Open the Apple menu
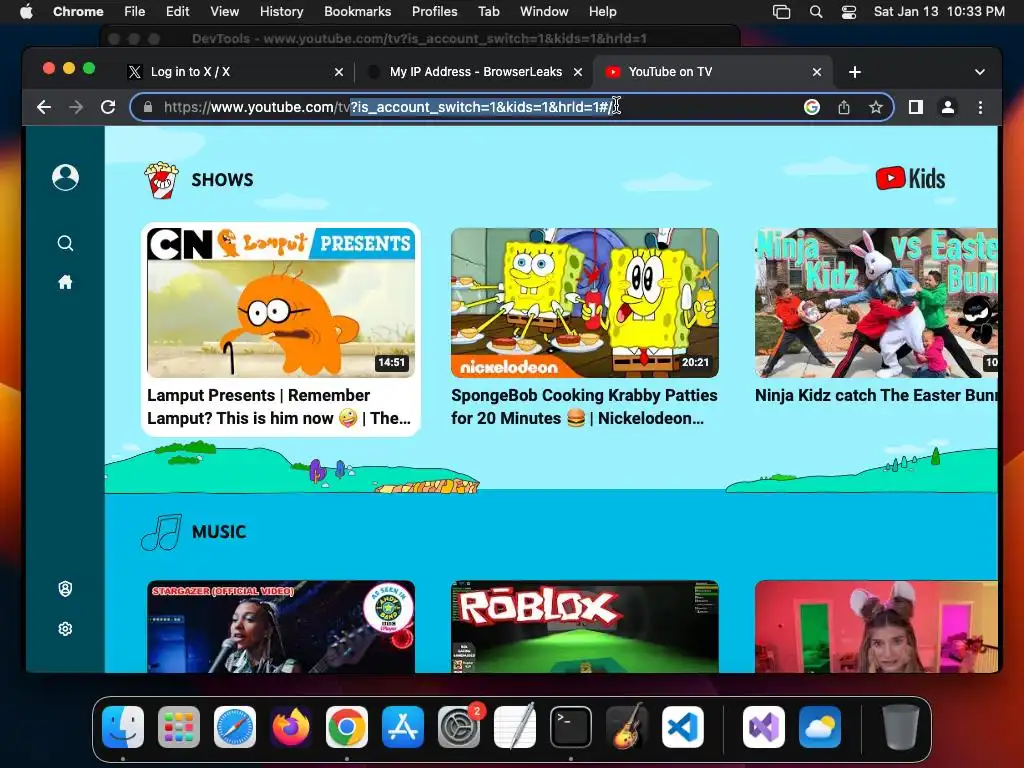Image resolution: width=1024 pixels, height=768 pixels. tap(26, 12)
